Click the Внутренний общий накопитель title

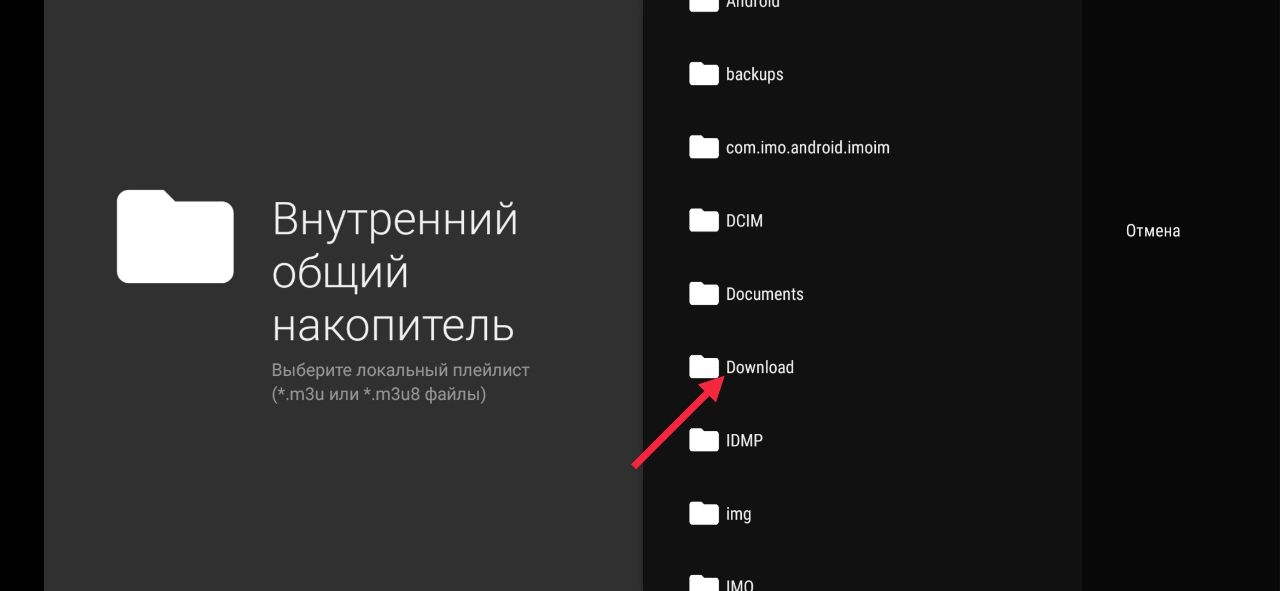click(395, 272)
